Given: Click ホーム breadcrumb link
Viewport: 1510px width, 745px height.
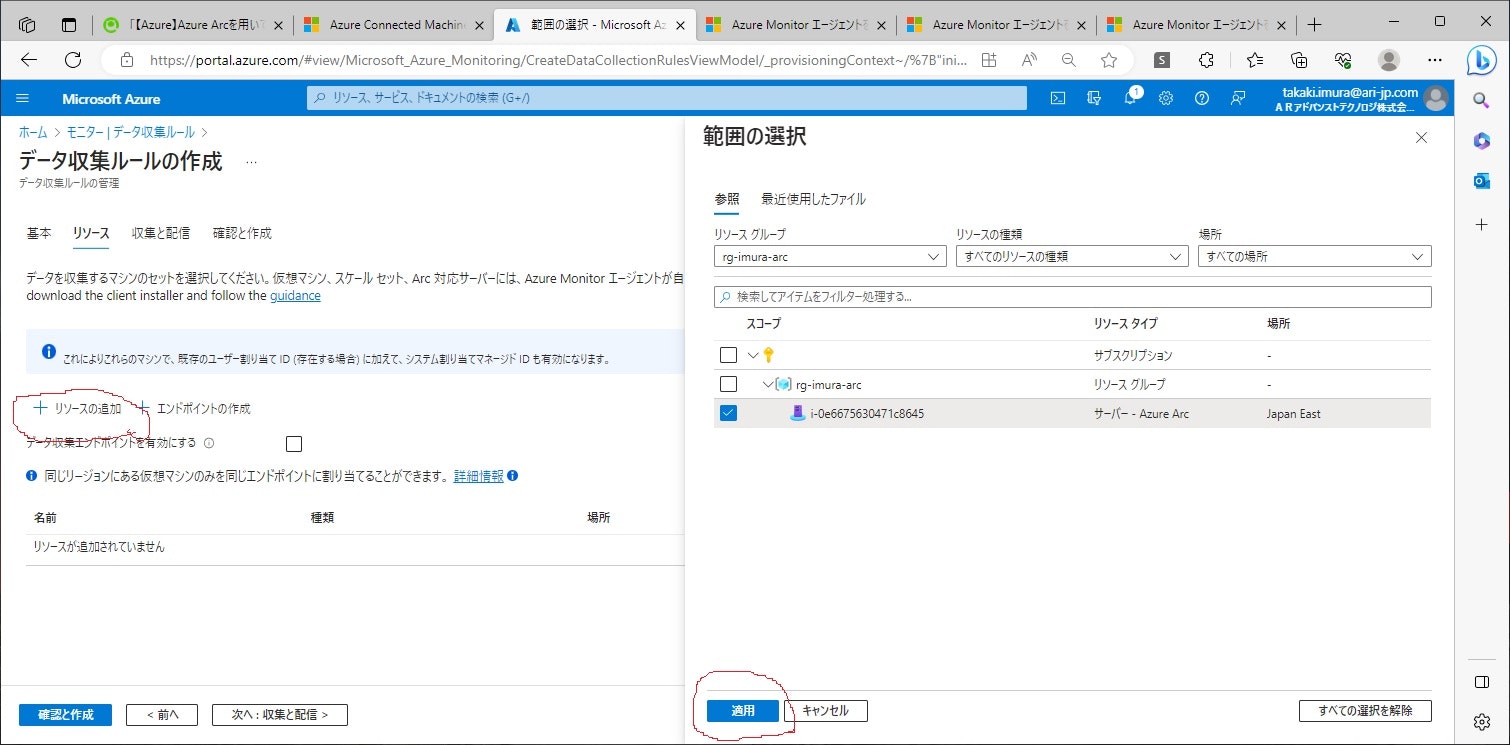Looking at the screenshot, I should click(33, 132).
